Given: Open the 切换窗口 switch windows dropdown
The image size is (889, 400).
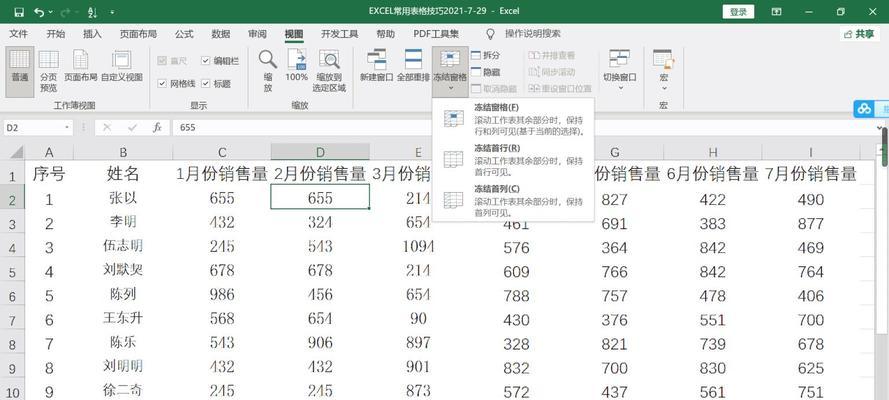Looking at the screenshot, I should tap(620, 70).
